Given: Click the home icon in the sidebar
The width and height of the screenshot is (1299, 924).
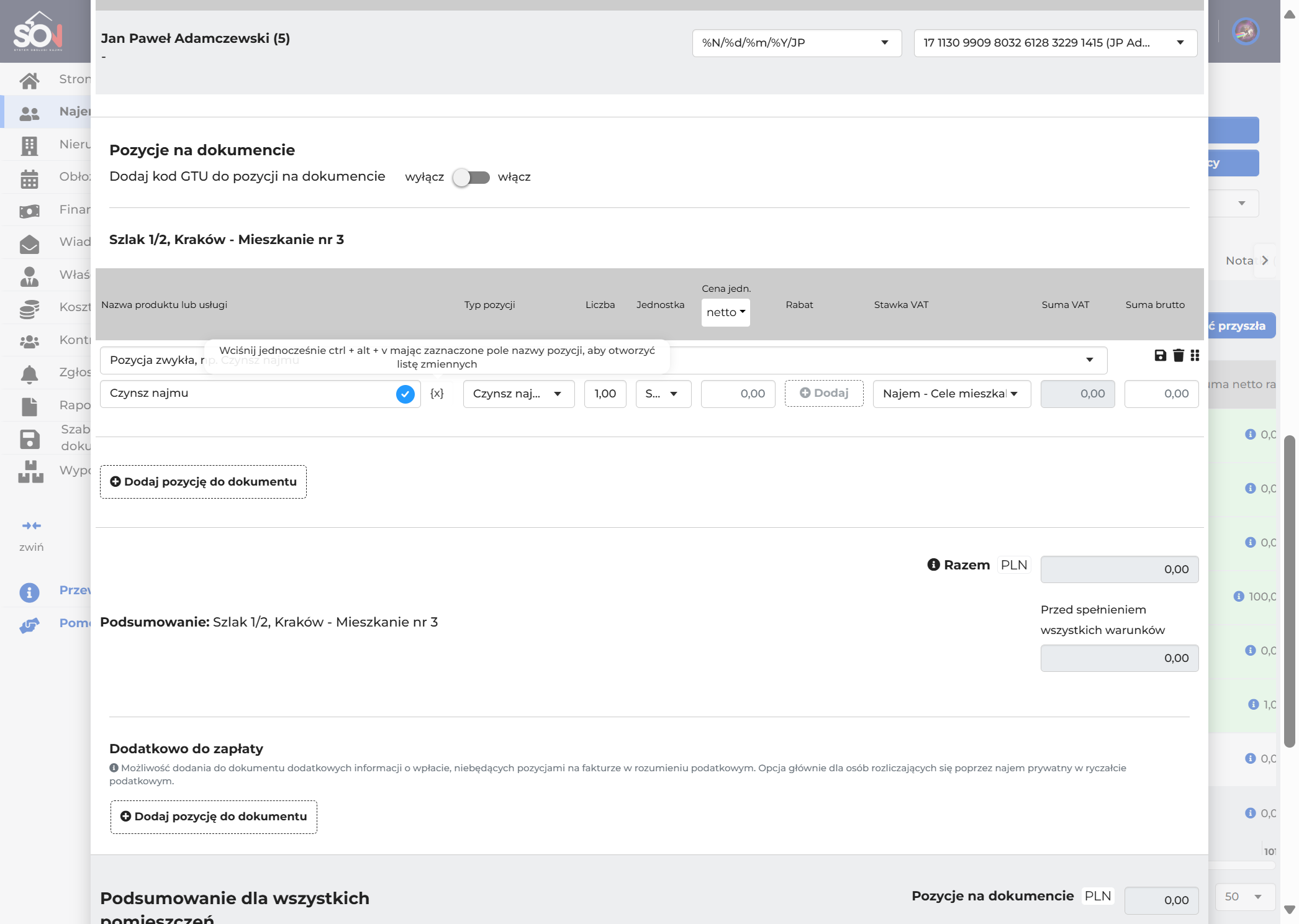Looking at the screenshot, I should [29, 80].
